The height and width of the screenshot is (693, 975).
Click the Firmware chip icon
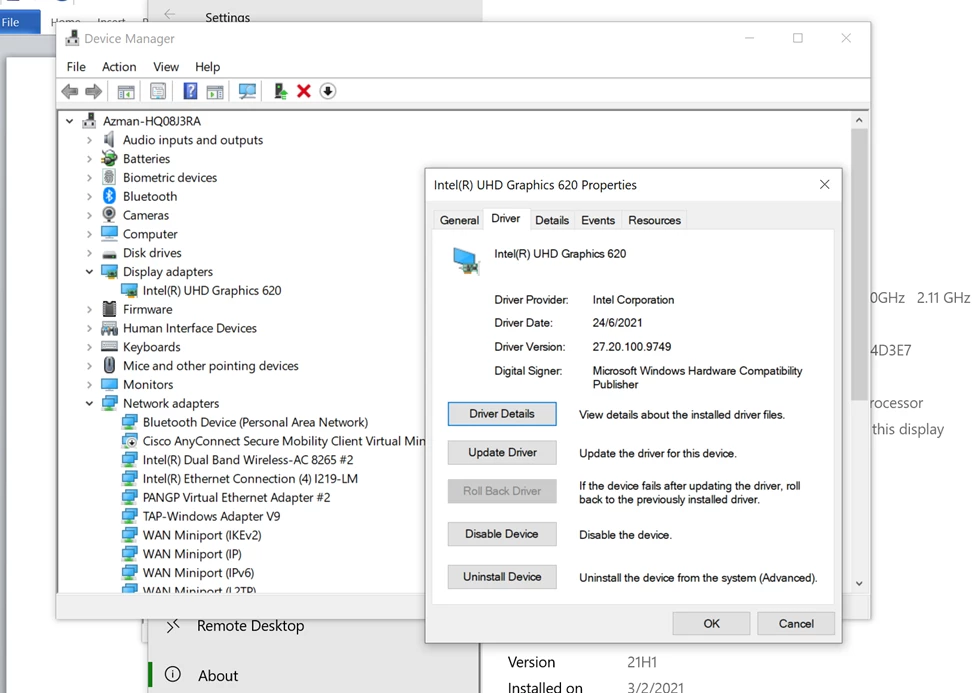click(109, 309)
